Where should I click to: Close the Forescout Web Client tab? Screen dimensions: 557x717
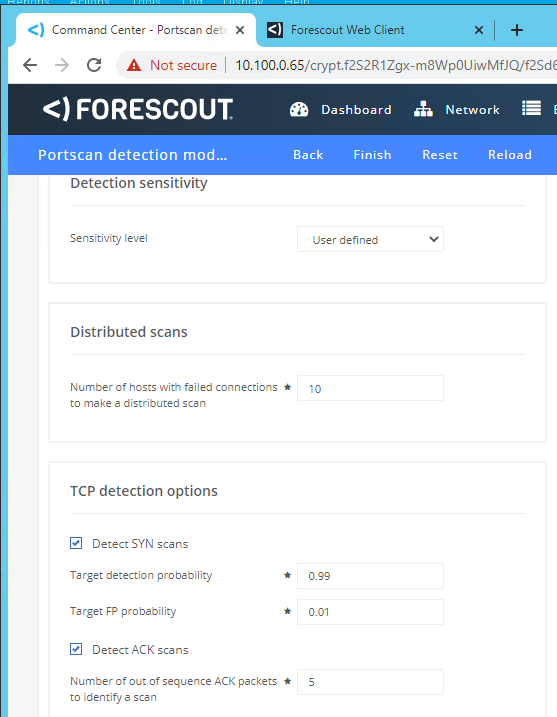[479, 30]
